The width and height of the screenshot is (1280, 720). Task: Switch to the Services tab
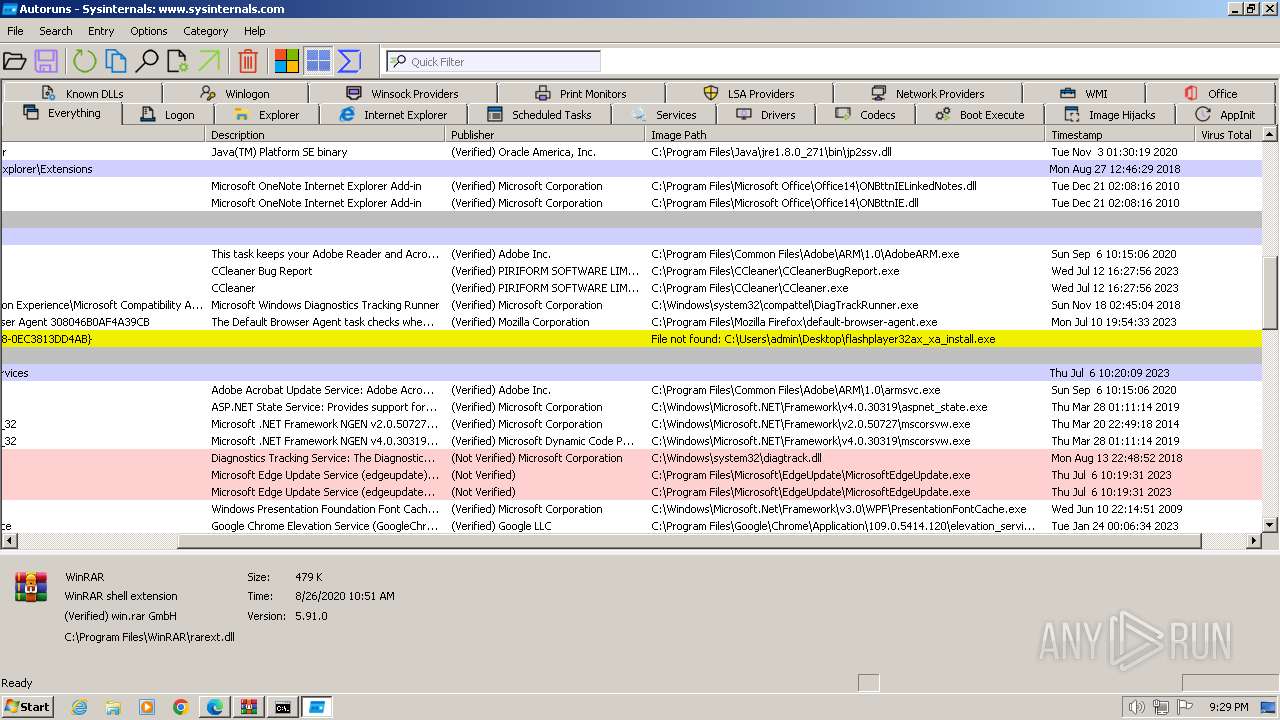[x=664, y=115]
